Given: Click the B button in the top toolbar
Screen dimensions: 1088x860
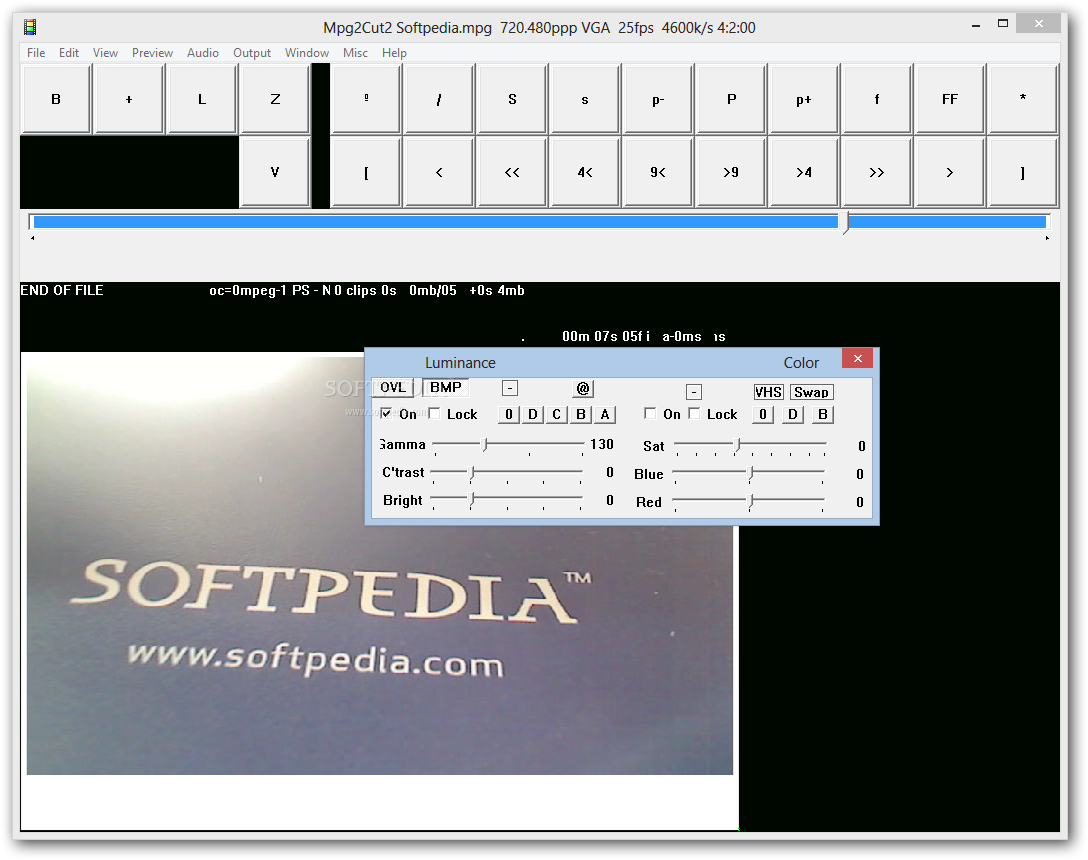Looking at the screenshot, I should pos(56,99).
